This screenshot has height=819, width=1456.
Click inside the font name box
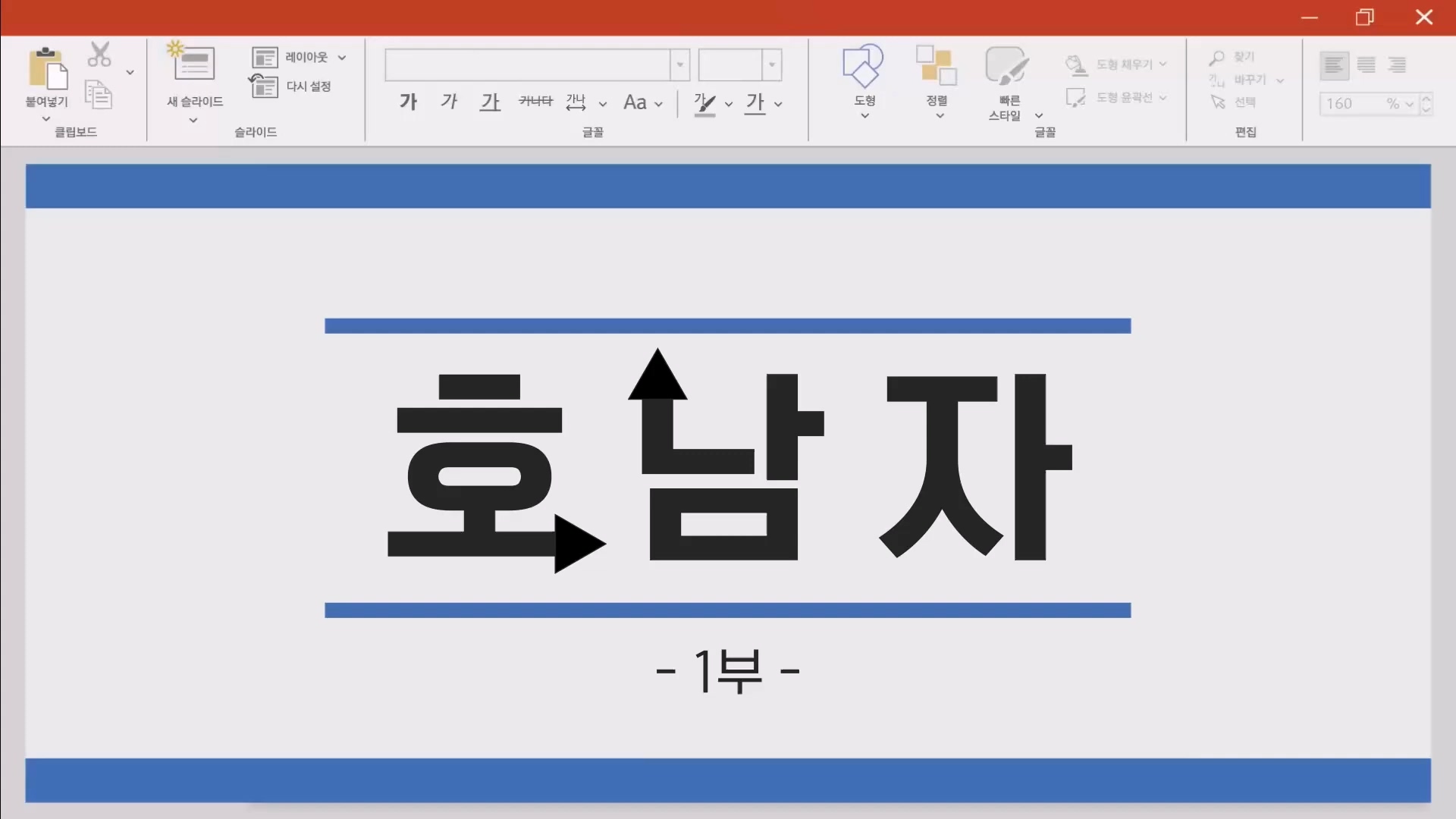(531, 65)
